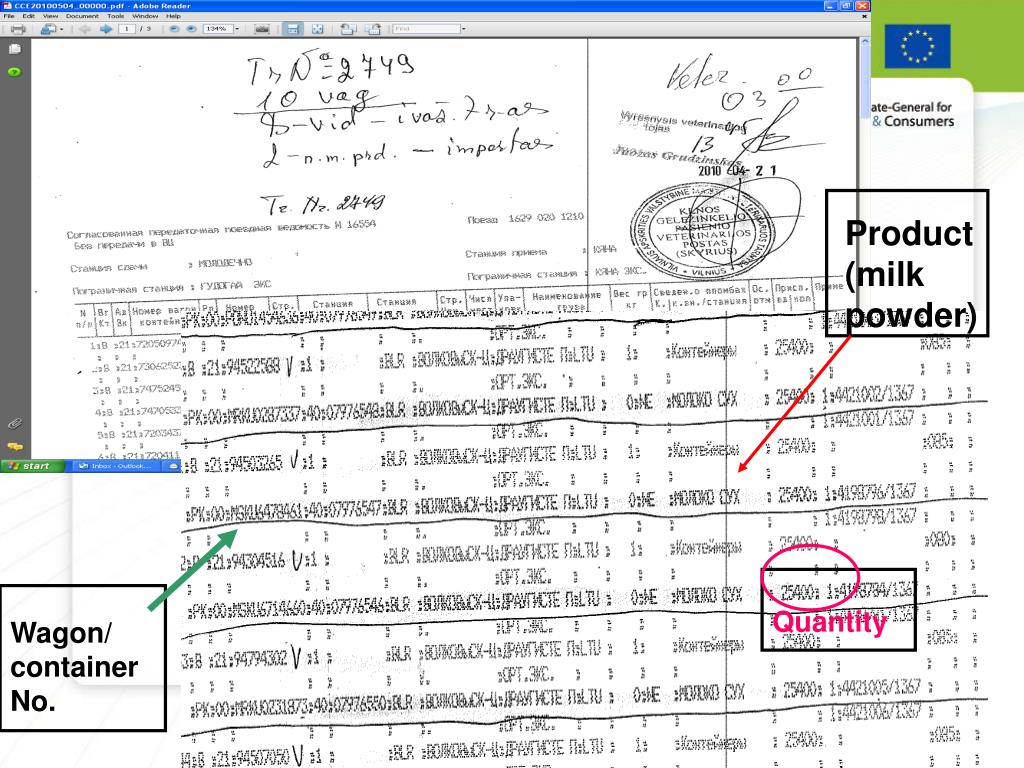Click the zoom out (minus) button
1024x768 pixels.
(x=174, y=29)
